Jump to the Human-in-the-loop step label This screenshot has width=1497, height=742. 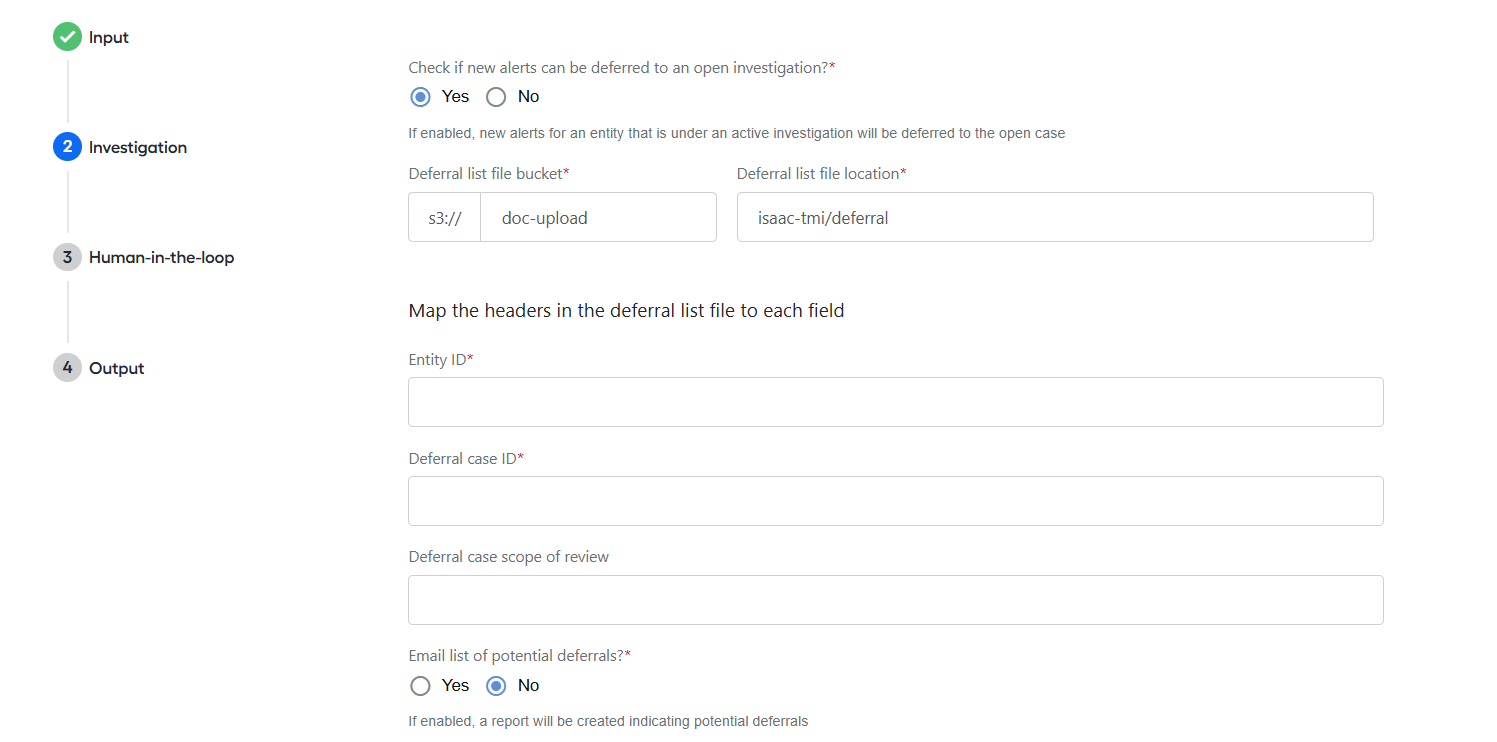pos(161,257)
